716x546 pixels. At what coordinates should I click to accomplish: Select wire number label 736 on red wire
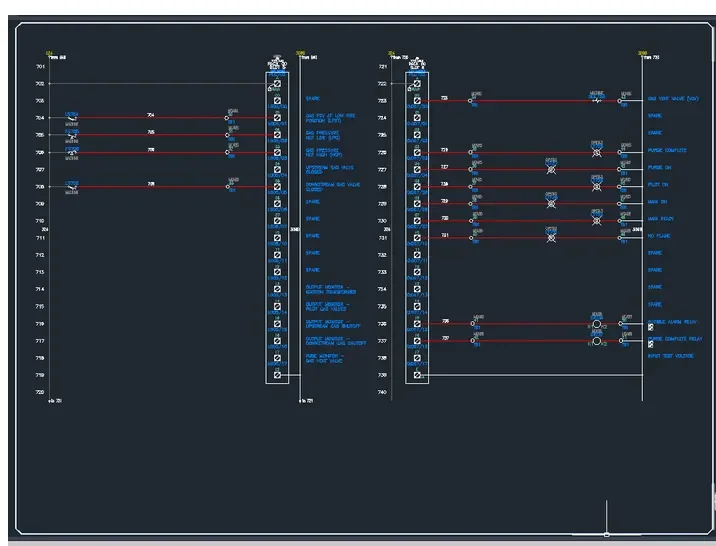click(x=445, y=321)
